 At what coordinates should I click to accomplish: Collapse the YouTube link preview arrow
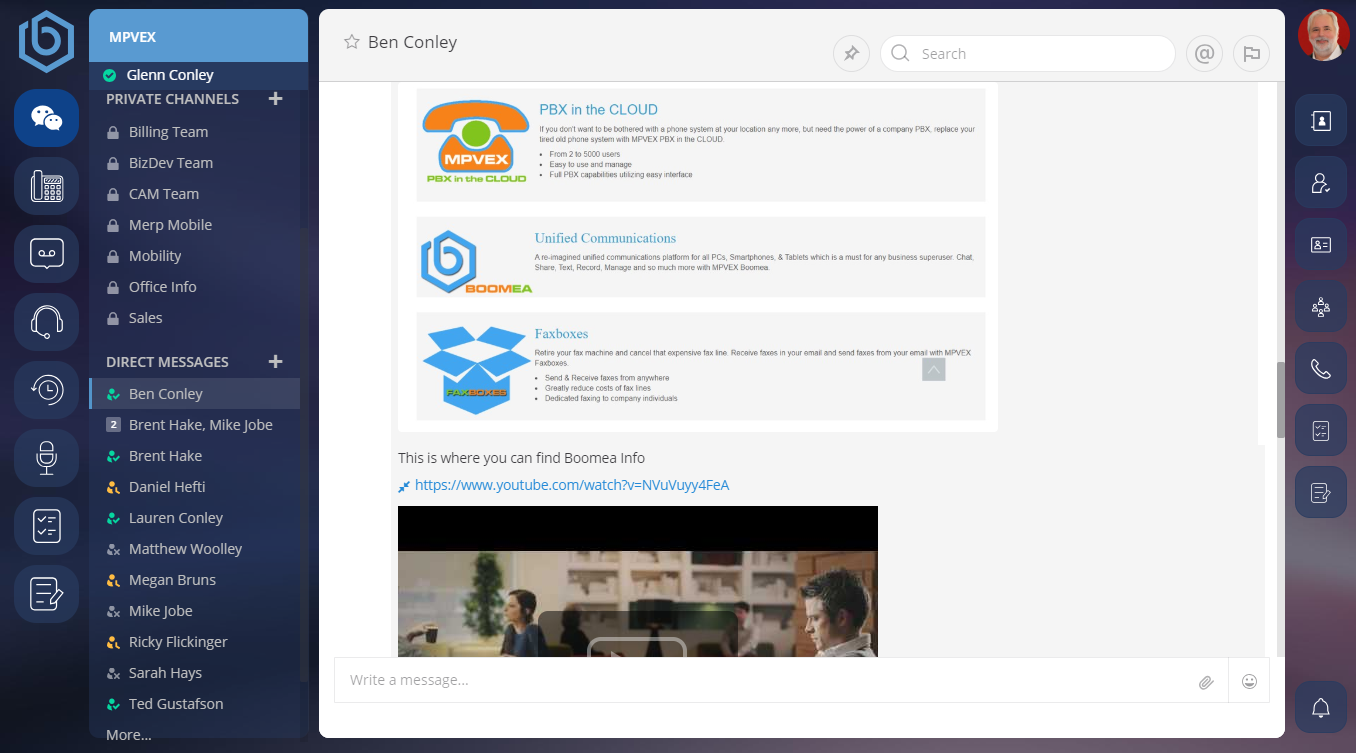404,486
